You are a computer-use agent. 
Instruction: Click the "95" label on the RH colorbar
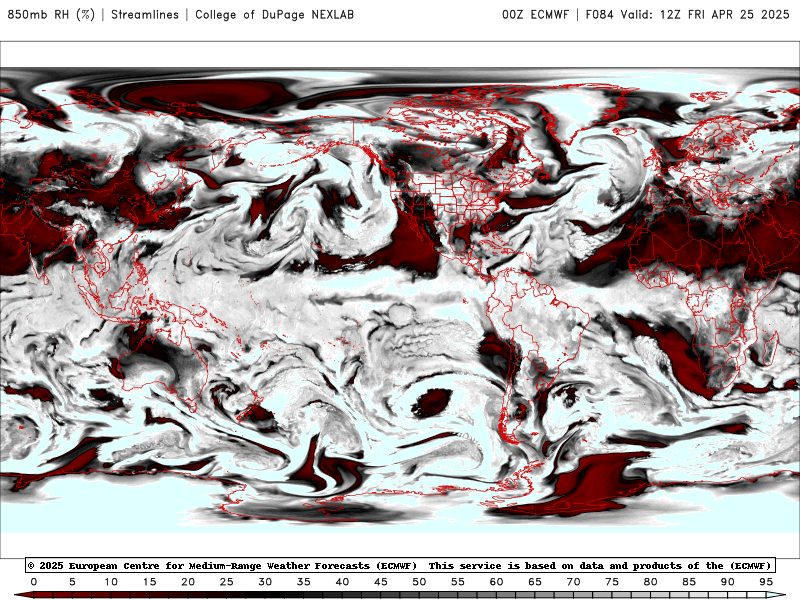(x=766, y=582)
